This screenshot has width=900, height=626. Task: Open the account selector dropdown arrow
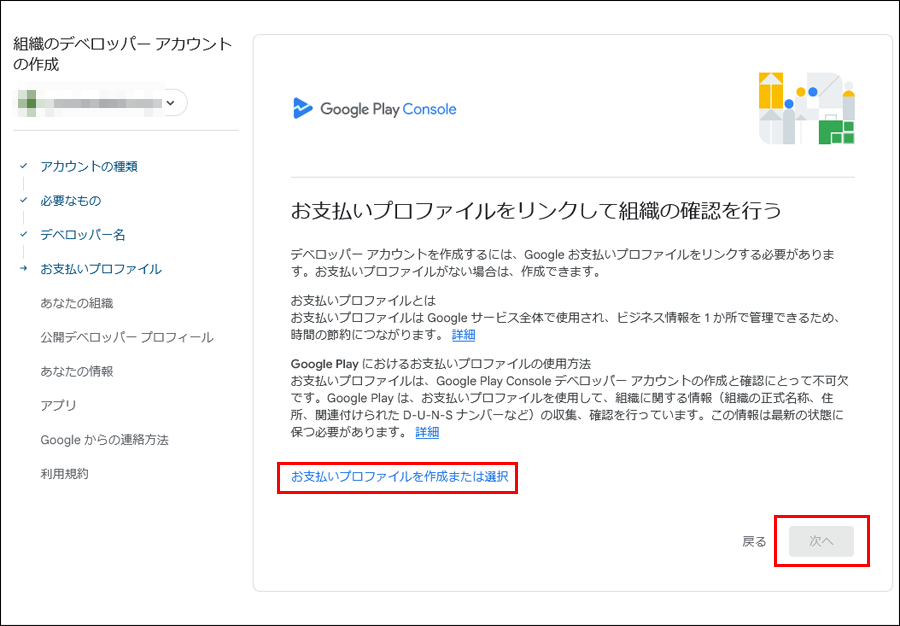coord(170,103)
